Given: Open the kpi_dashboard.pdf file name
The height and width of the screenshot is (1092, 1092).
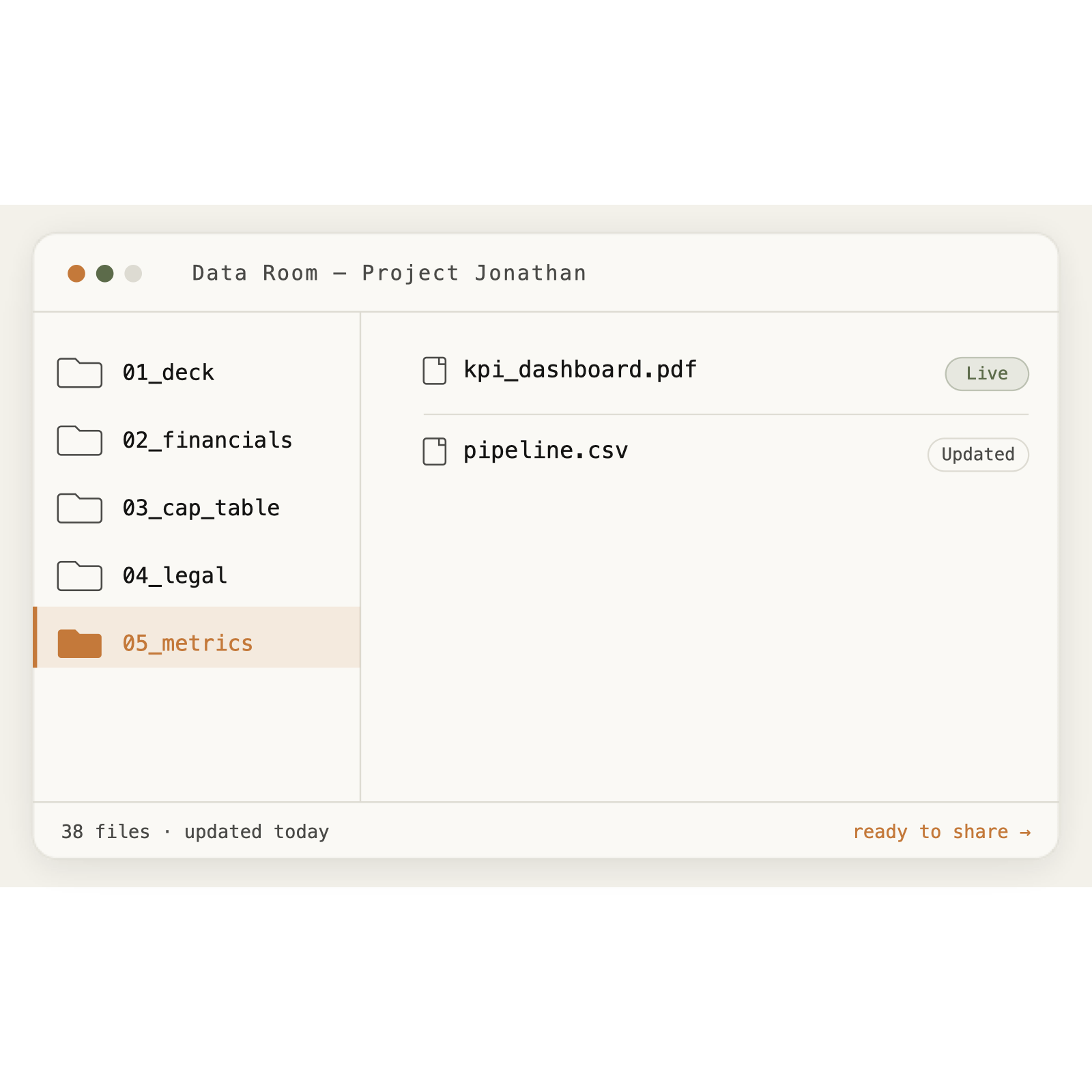Looking at the screenshot, I should (x=580, y=369).
